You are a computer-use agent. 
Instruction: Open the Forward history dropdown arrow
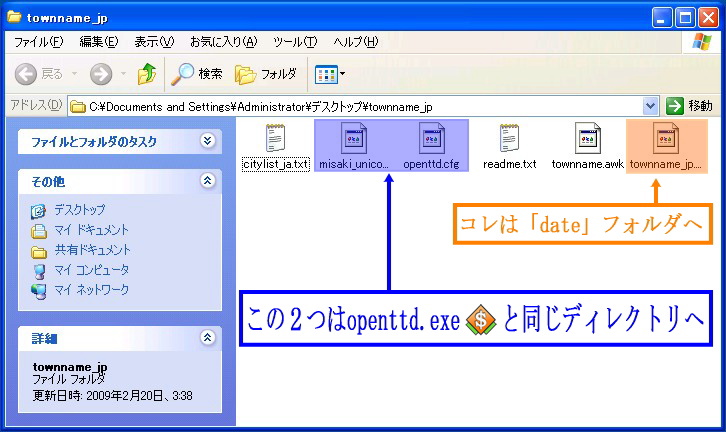tap(123, 74)
